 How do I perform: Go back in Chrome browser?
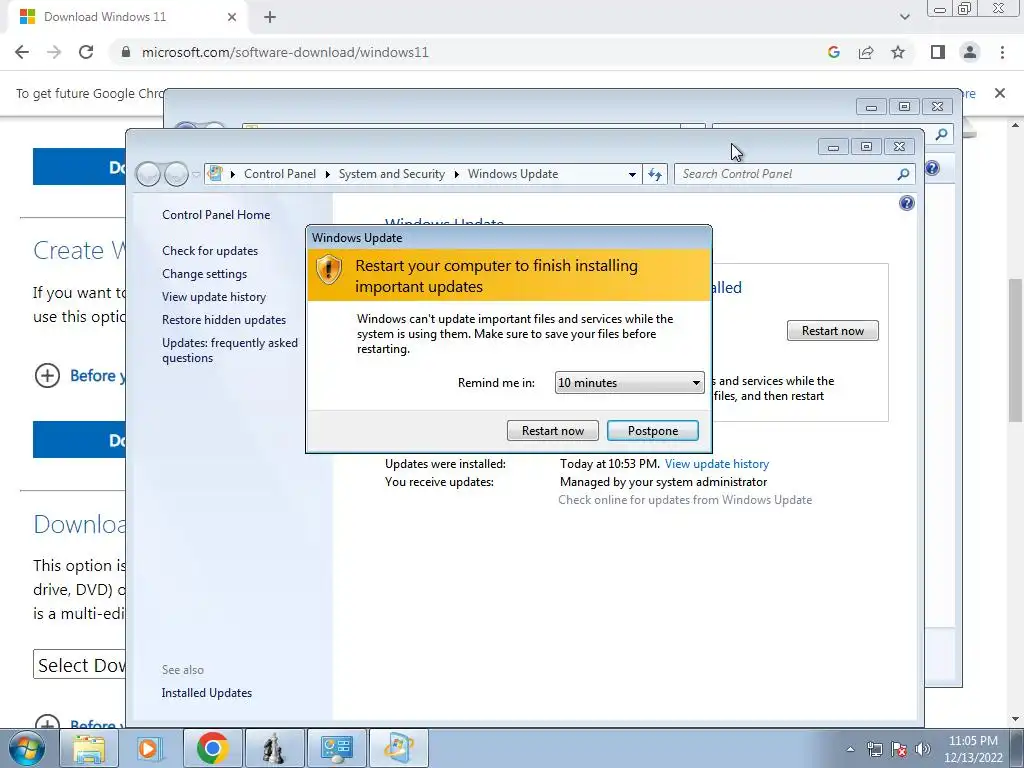click(x=22, y=52)
